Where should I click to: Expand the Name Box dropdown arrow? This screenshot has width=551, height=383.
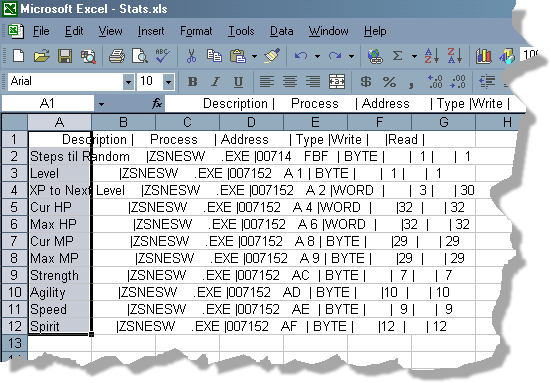101,104
